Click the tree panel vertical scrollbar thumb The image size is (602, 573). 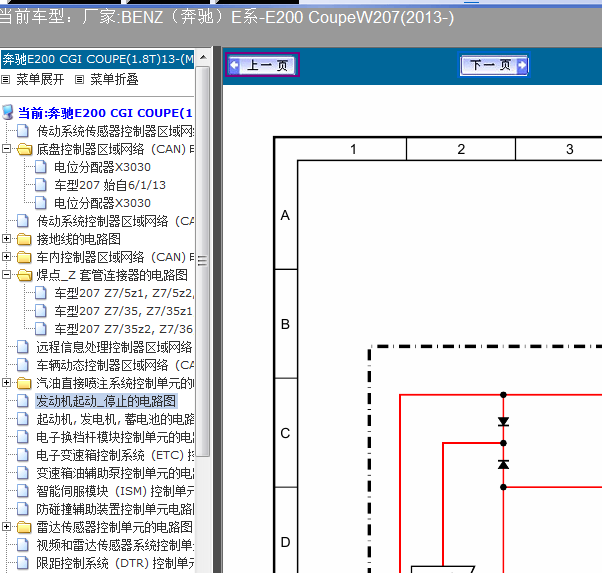click(203, 261)
